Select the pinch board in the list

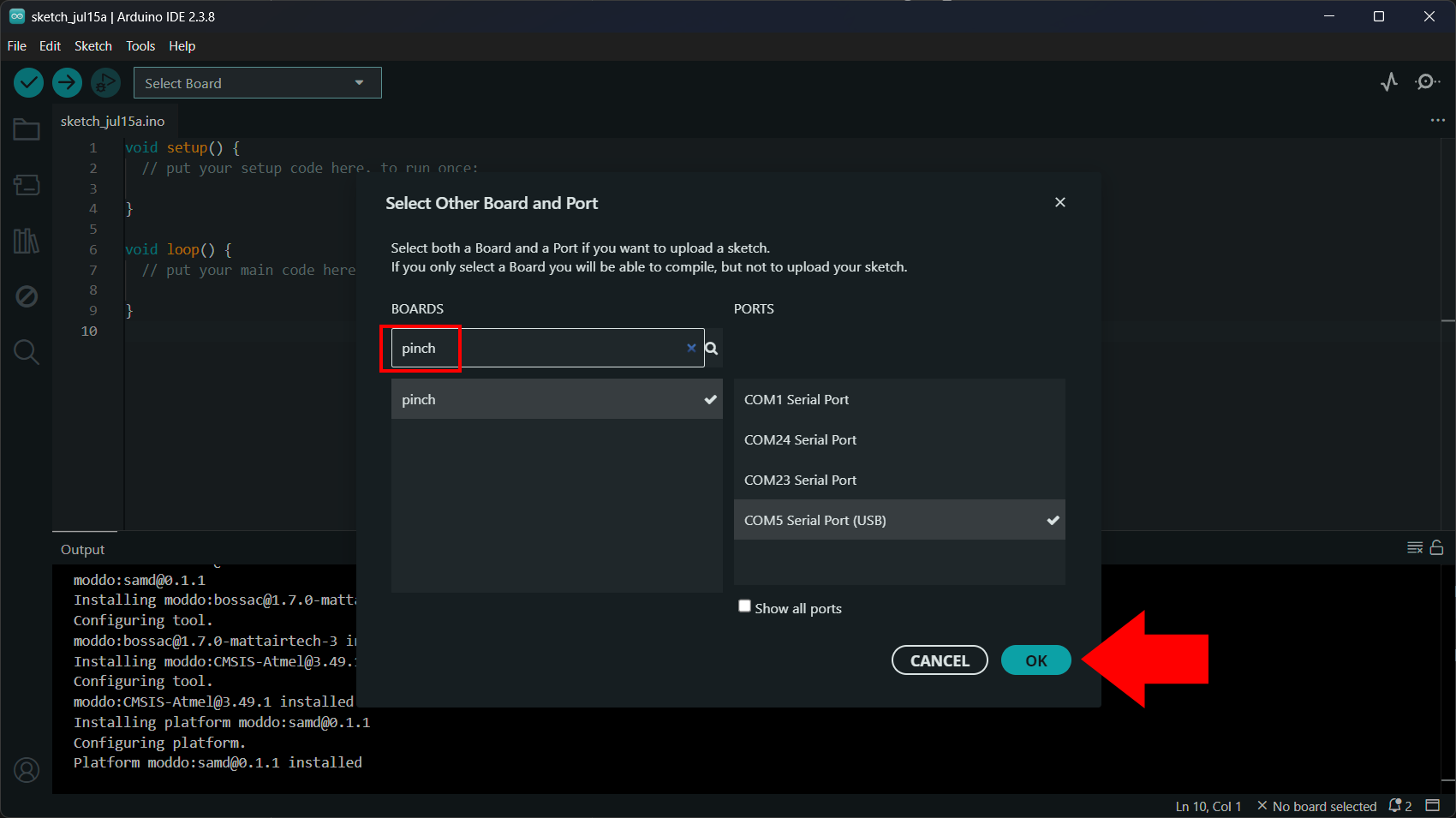coord(557,399)
